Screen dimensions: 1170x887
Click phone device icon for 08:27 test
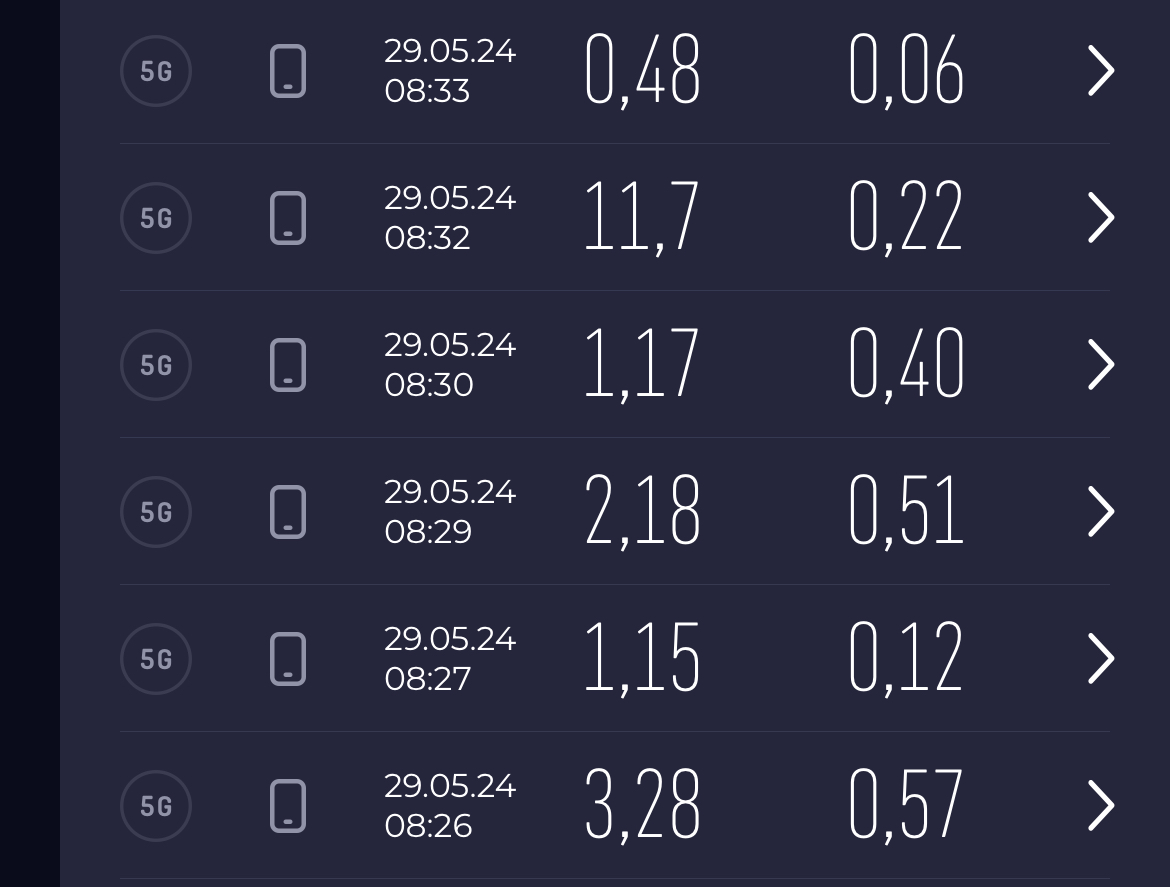tap(288, 659)
